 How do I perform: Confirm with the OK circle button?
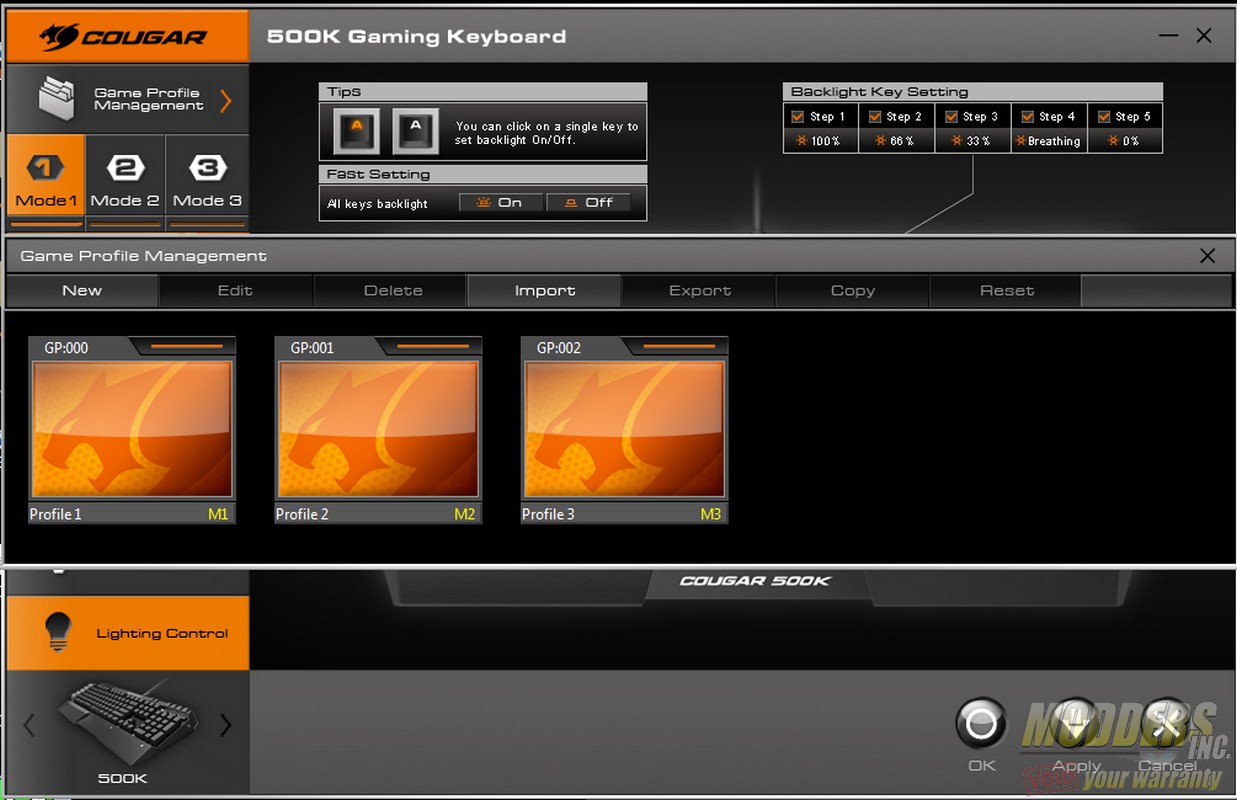[981, 723]
